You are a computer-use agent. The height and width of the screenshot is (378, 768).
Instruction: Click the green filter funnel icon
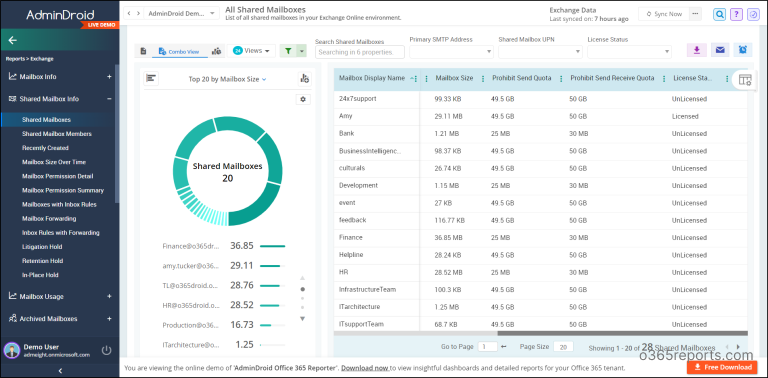288,51
